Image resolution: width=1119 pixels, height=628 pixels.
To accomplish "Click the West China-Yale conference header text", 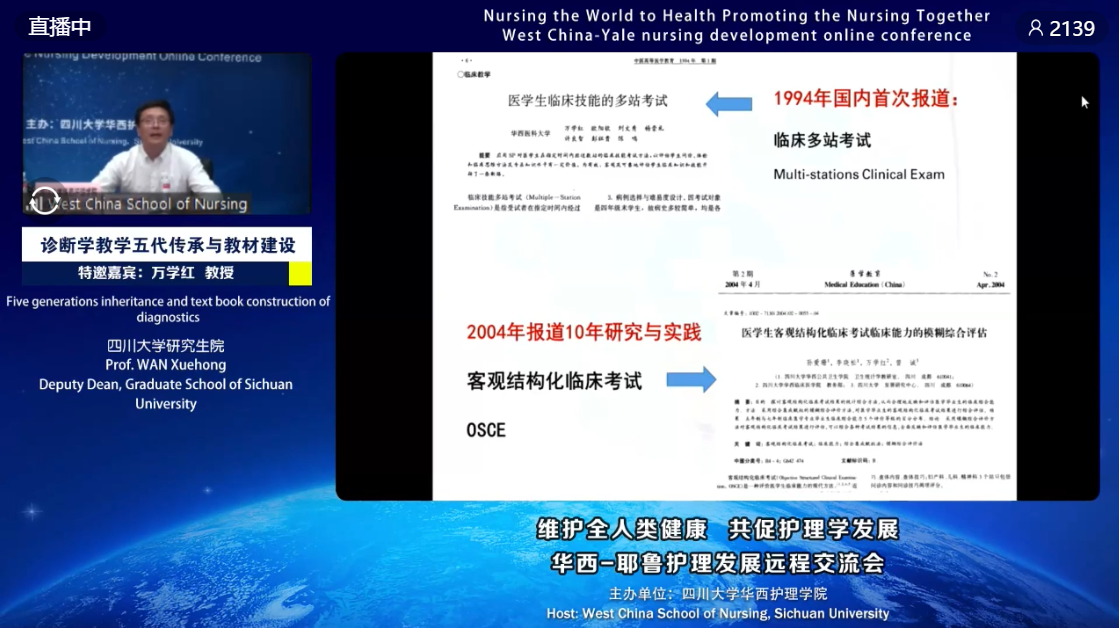I will pos(736,35).
